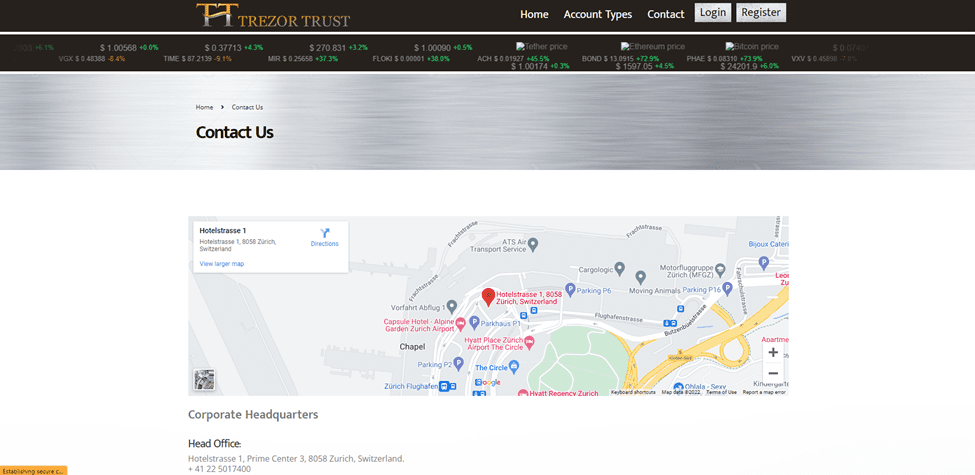Click the Hyatt Place Zürich Airport marker
This screenshot has width=975, height=475.
(x=529, y=341)
